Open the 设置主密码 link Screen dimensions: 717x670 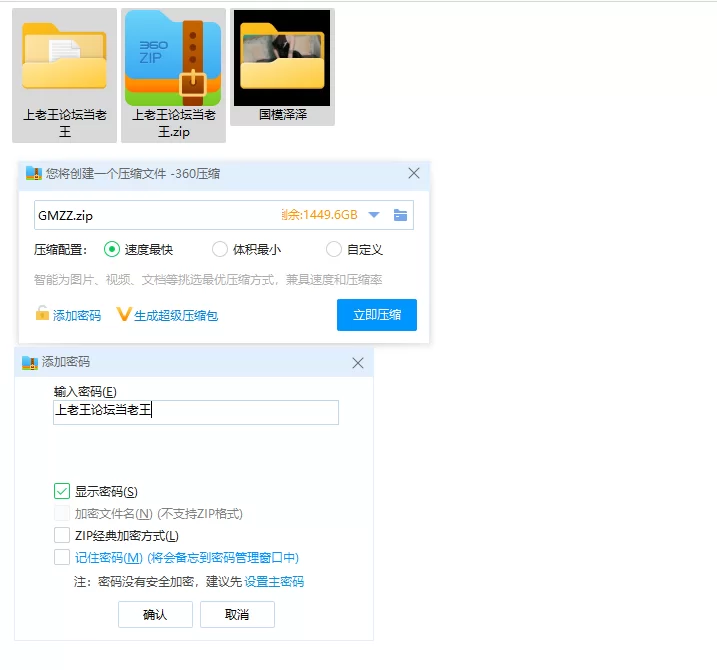[x=274, y=582]
